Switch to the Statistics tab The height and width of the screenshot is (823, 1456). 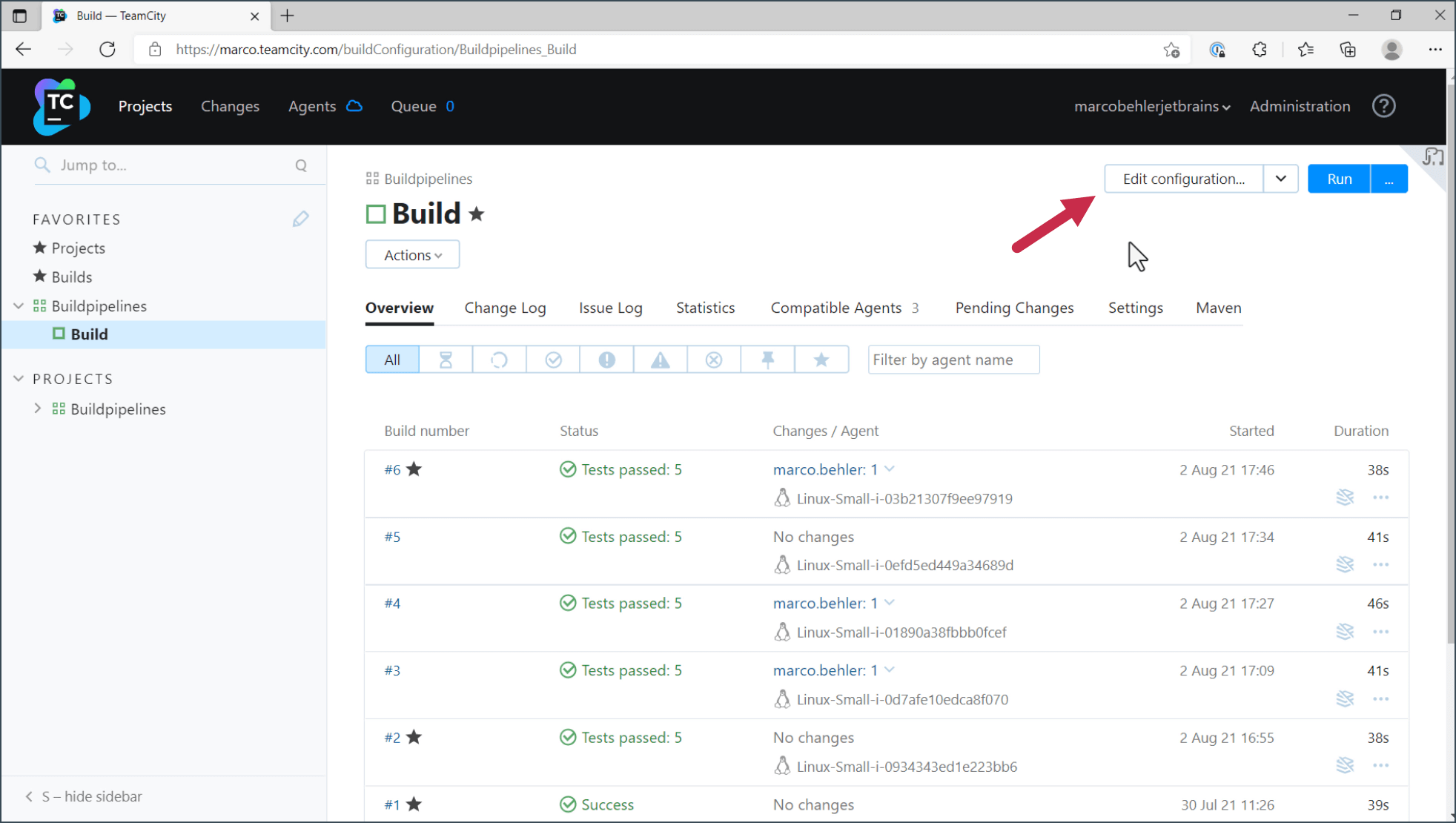(x=705, y=307)
